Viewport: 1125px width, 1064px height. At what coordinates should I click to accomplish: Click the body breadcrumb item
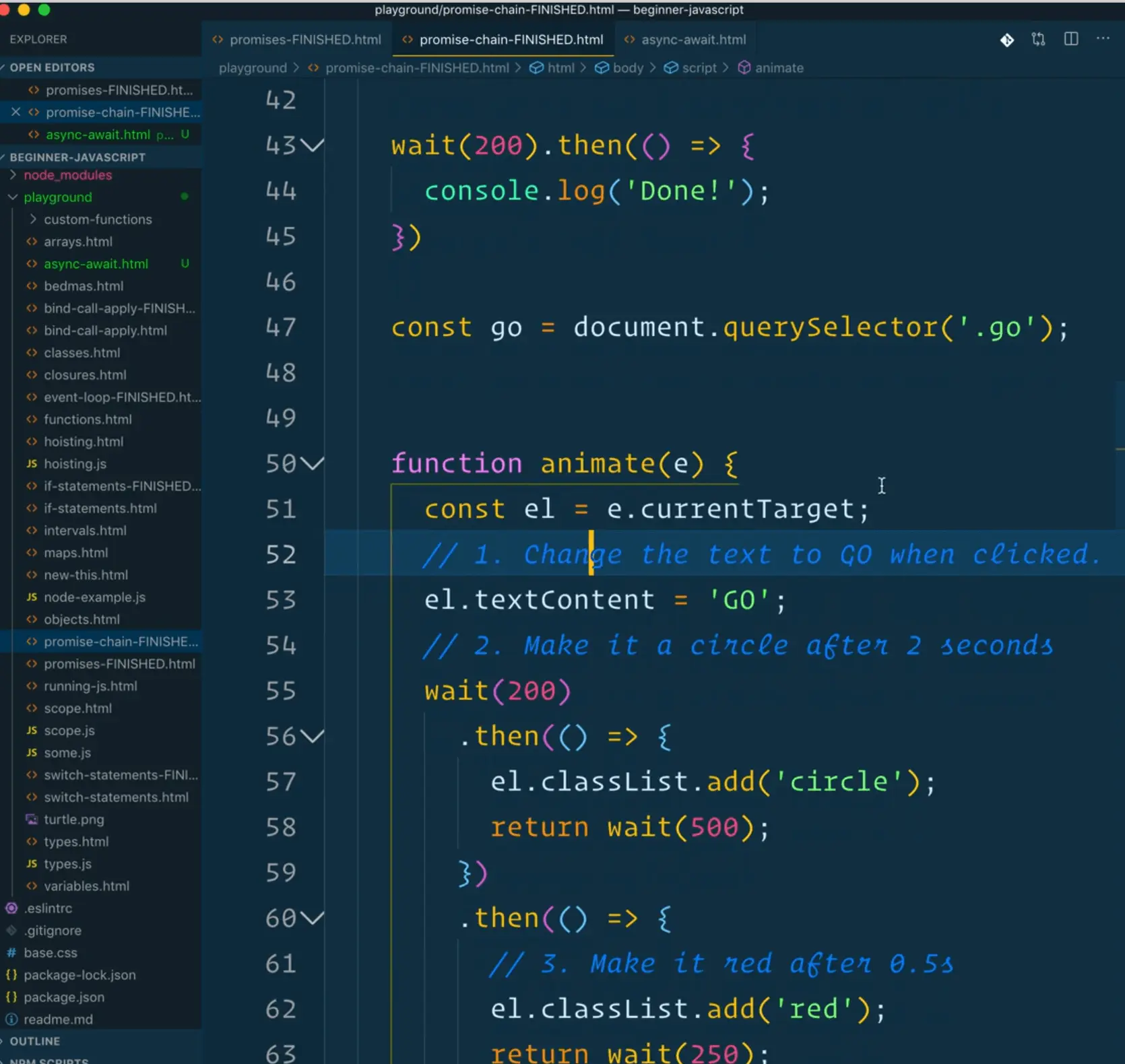click(x=627, y=68)
